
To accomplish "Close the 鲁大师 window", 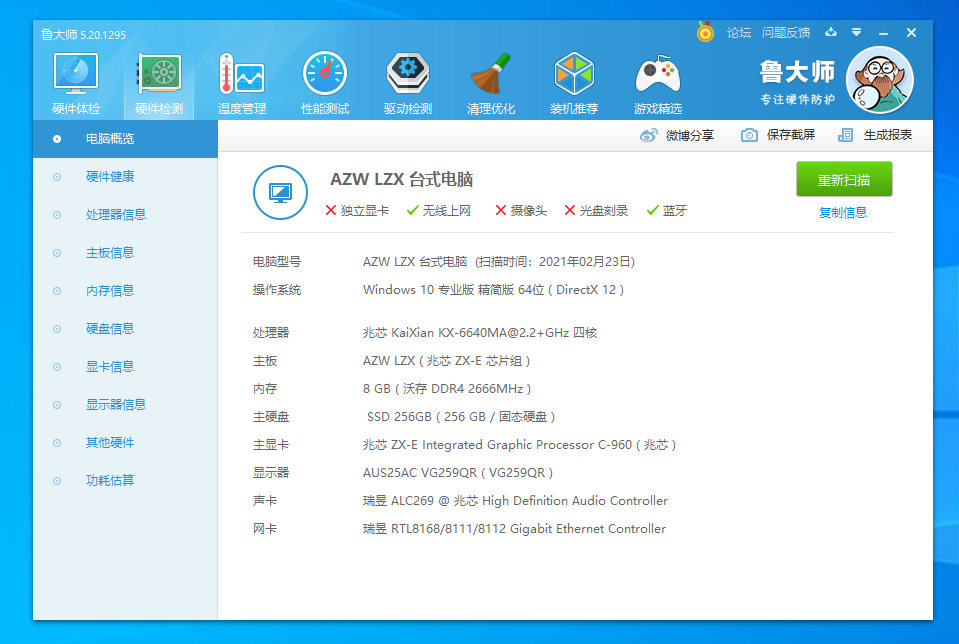I will (x=911, y=32).
